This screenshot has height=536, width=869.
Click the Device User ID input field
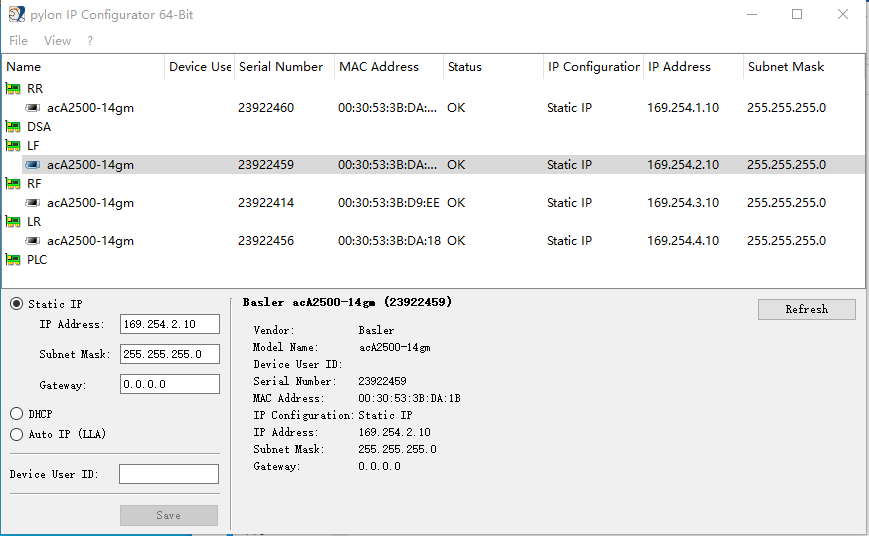click(x=169, y=474)
